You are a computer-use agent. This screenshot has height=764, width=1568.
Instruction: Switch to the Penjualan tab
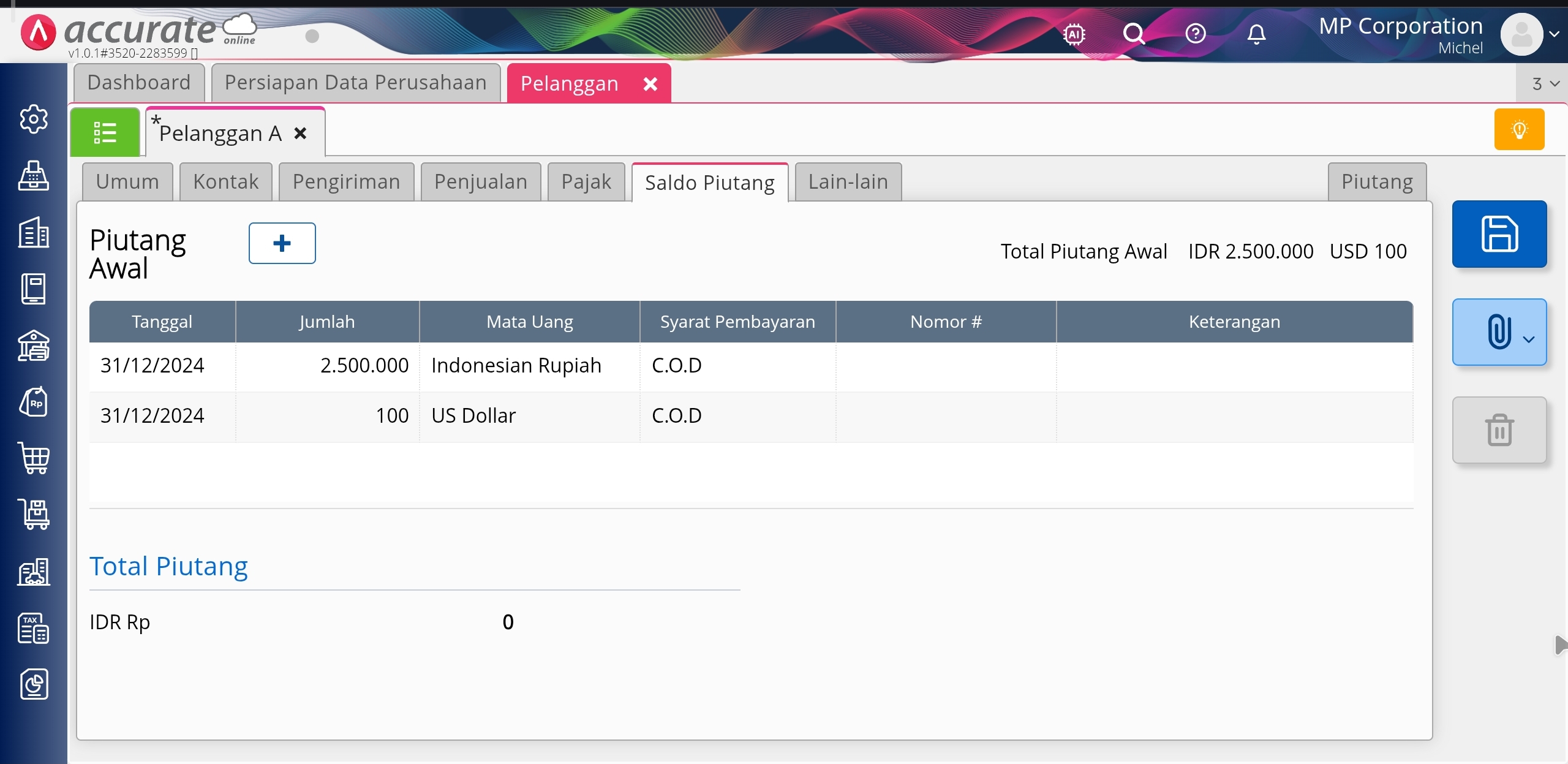(x=480, y=182)
